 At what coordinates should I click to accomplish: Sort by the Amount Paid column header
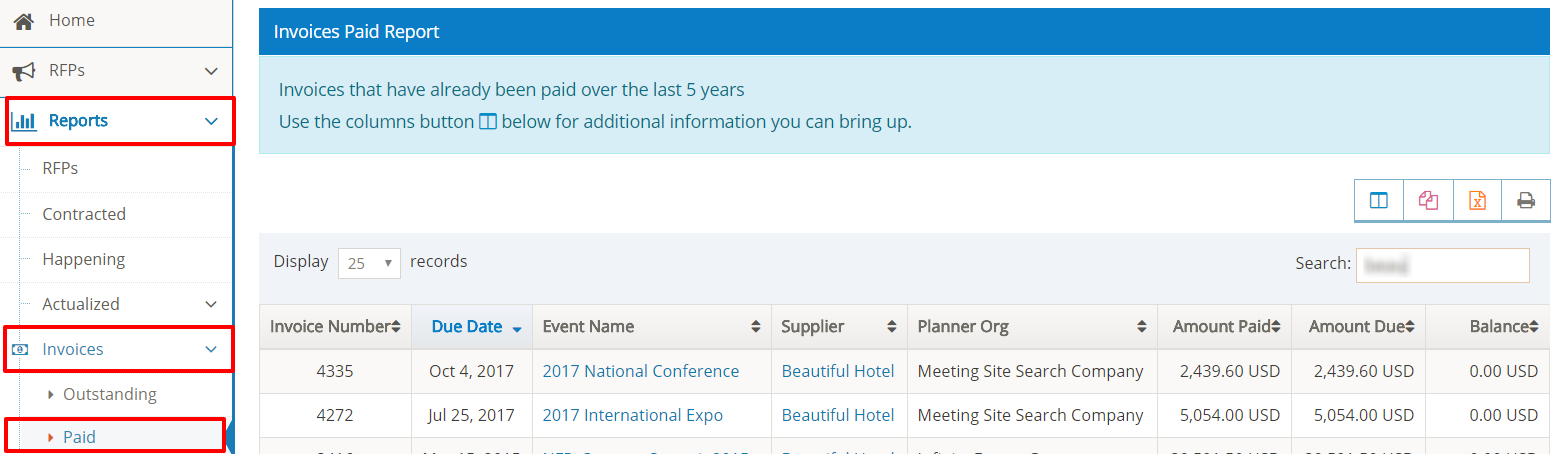click(x=1224, y=327)
